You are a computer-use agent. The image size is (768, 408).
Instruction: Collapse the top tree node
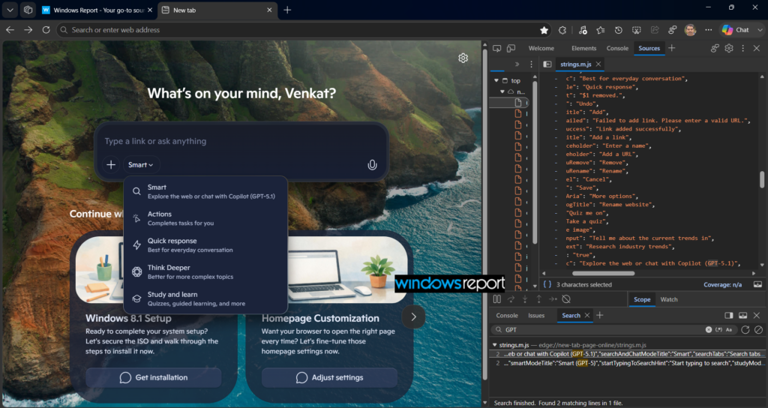click(x=496, y=80)
